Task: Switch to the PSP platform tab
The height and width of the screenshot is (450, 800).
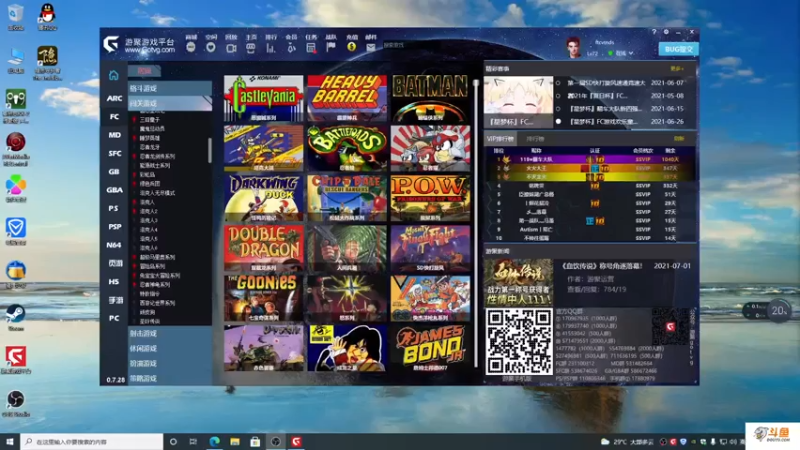Action: pos(114,227)
